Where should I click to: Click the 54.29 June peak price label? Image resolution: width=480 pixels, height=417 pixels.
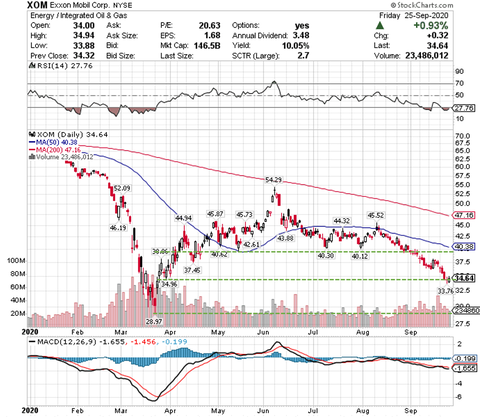274,180
